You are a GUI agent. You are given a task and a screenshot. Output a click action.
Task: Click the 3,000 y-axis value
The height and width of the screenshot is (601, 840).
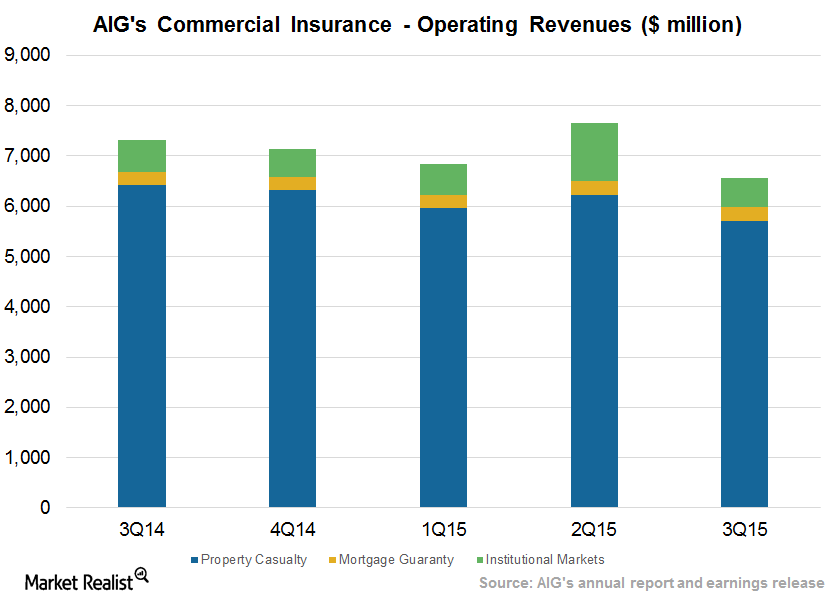click(27, 357)
